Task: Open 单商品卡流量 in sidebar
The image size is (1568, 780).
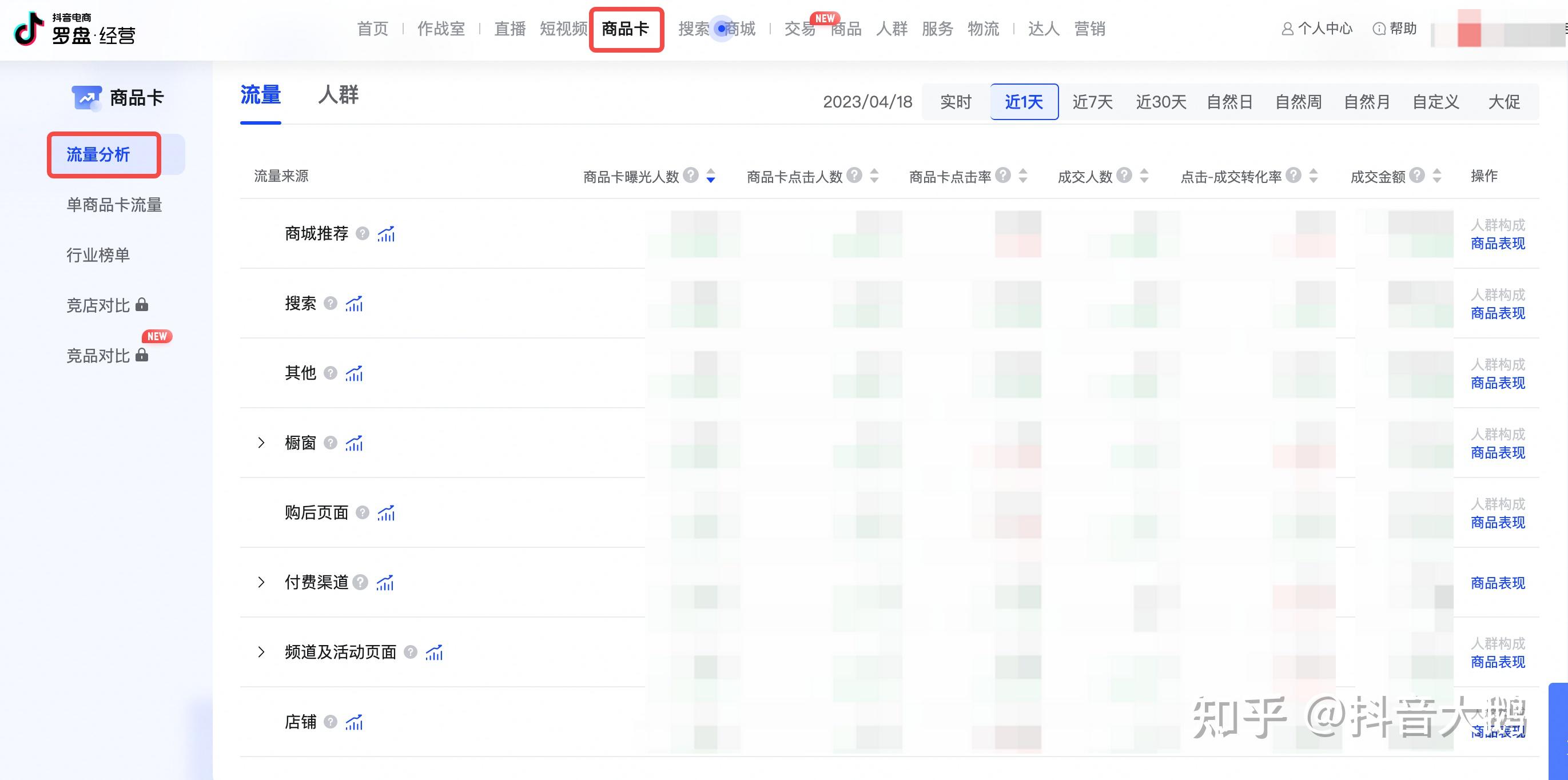Action: 114,205
